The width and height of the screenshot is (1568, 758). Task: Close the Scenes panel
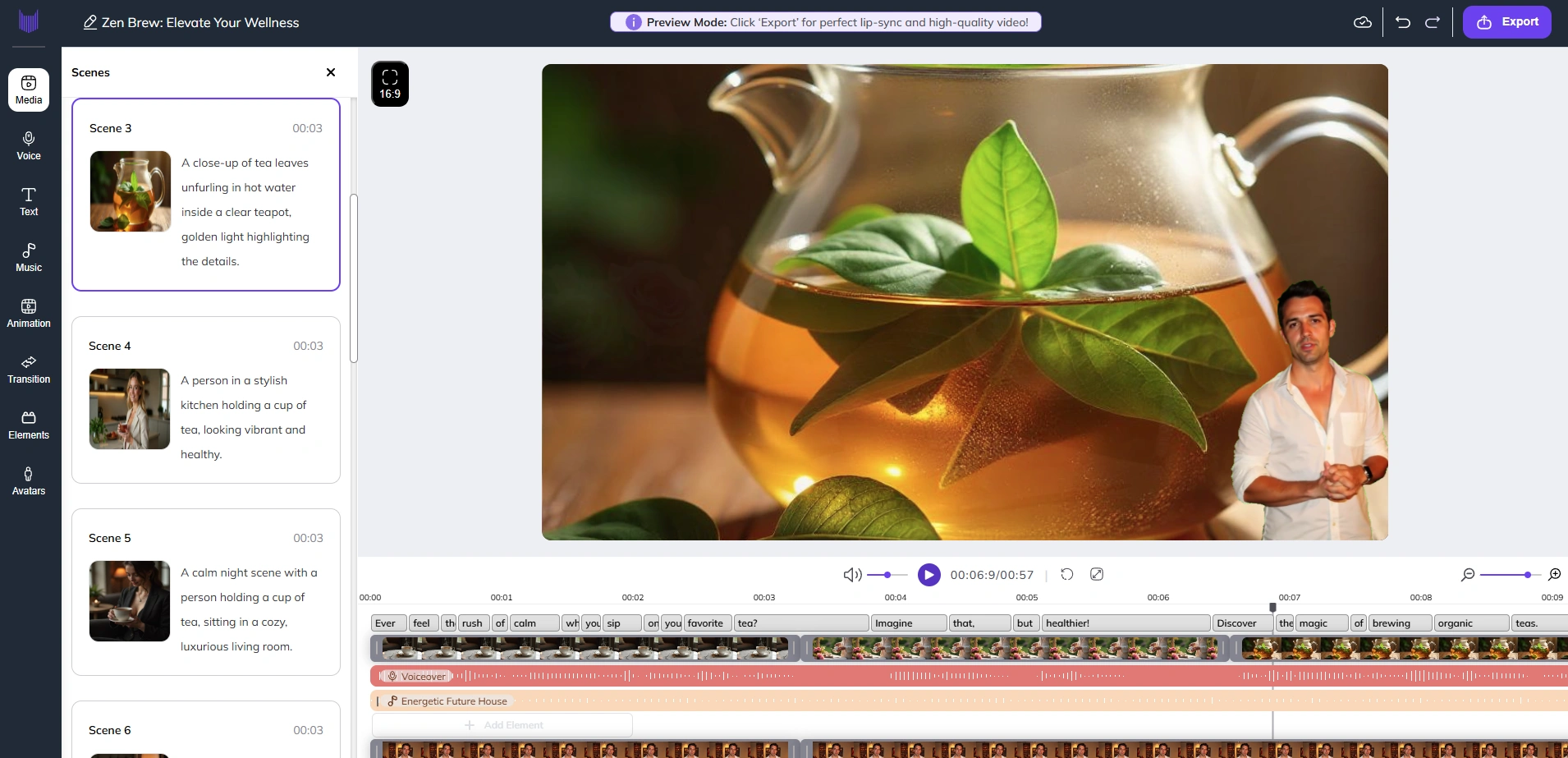(331, 72)
